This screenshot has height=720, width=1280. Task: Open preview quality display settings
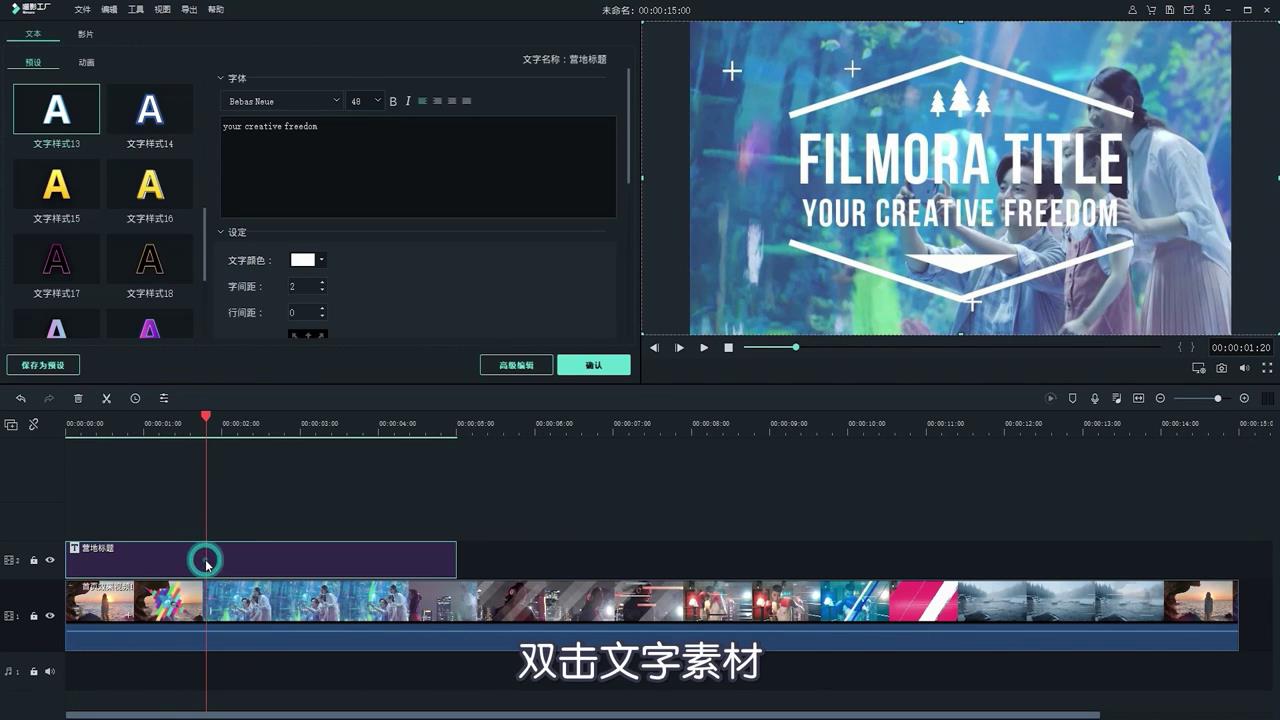(x=1199, y=368)
